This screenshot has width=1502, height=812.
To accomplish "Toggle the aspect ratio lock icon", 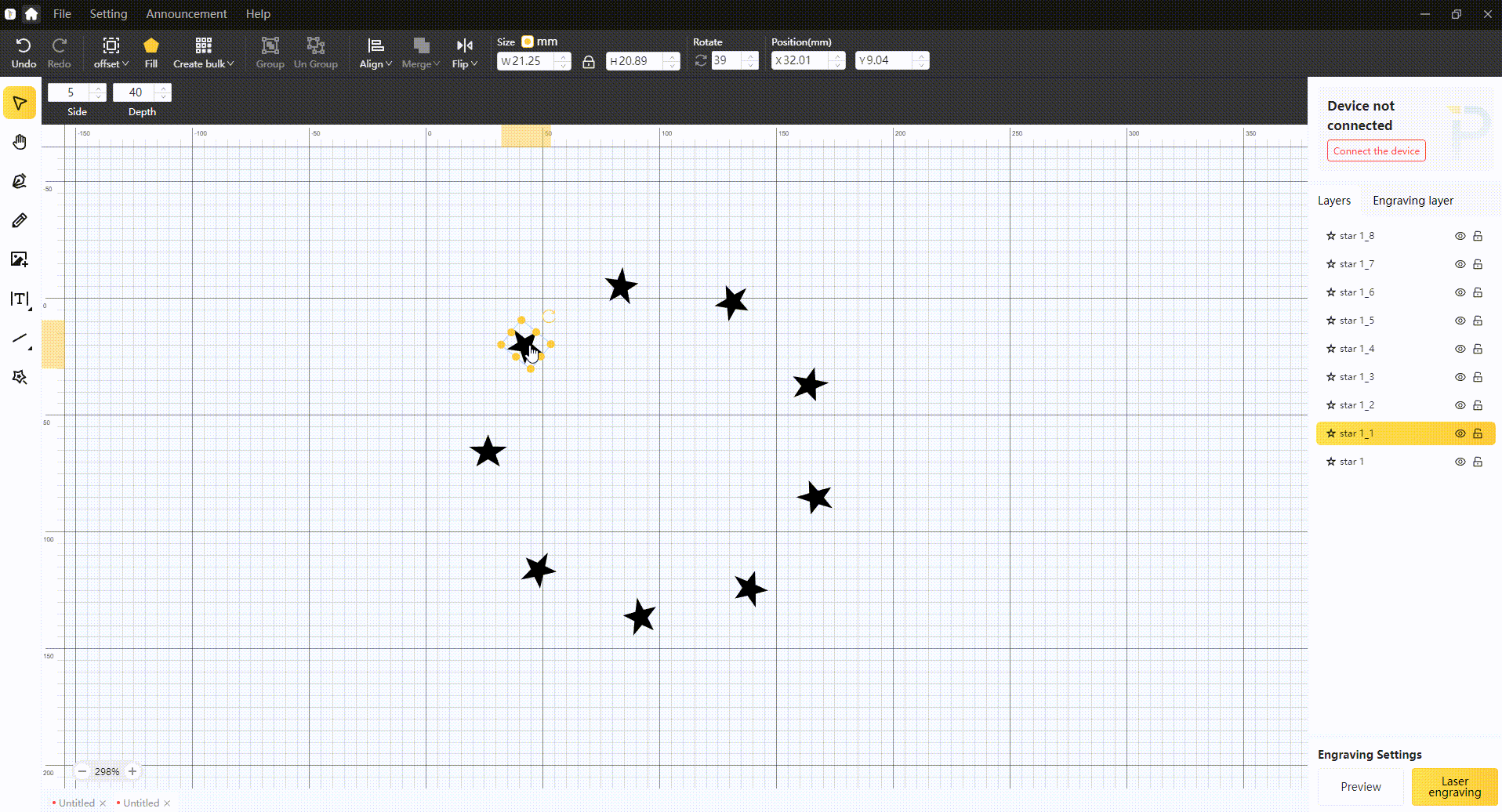I will (589, 62).
